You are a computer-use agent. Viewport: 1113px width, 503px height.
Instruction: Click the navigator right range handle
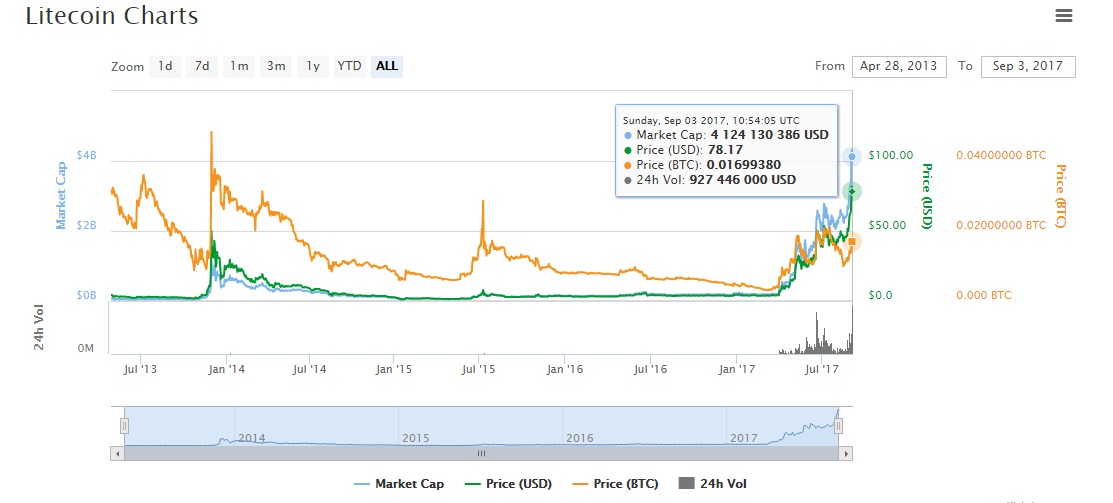pyautogui.click(x=839, y=426)
